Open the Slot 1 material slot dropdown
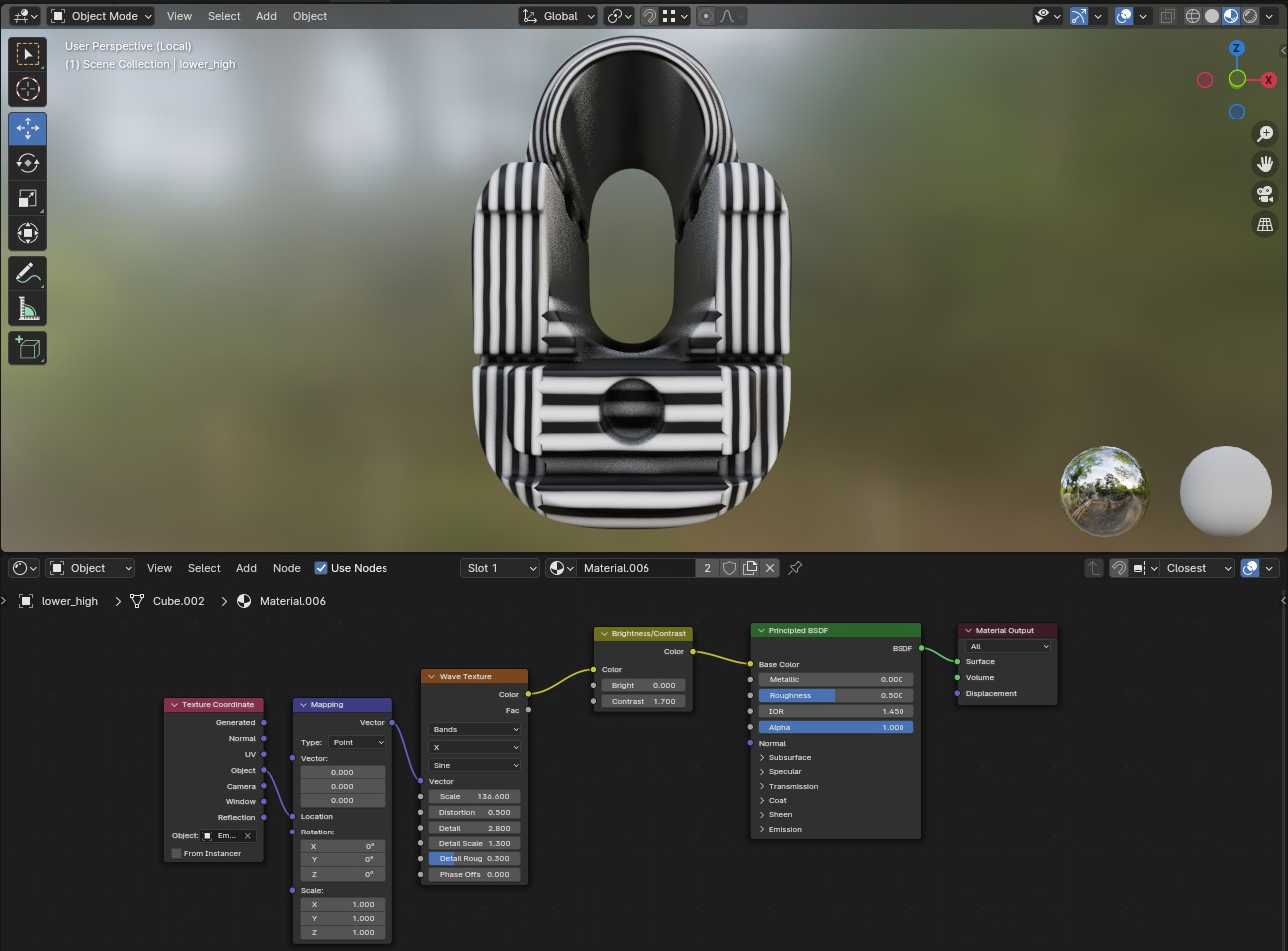Image resolution: width=1288 pixels, height=951 pixels. coord(501,568)
